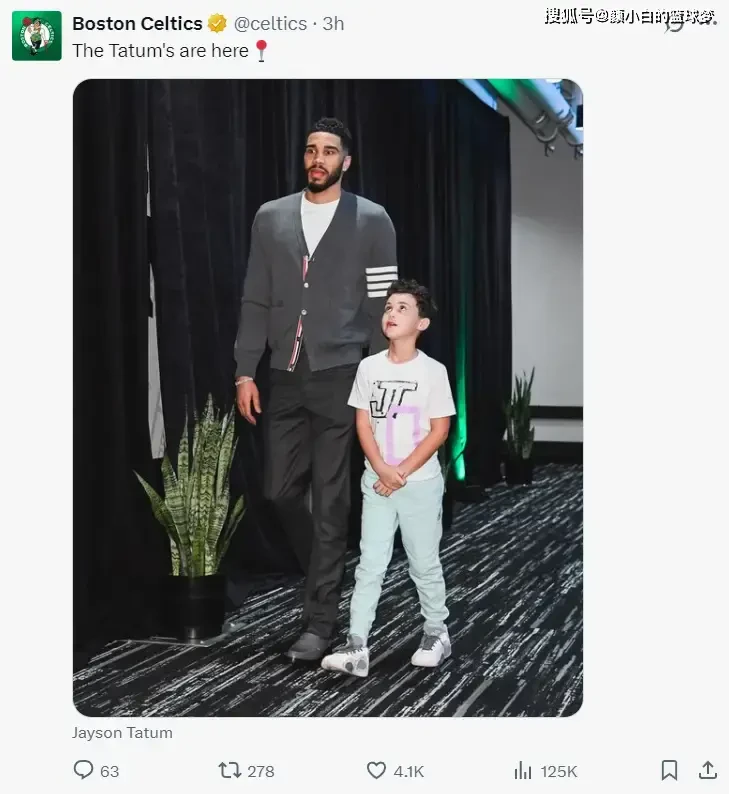This screenshot has width=729, height=794.
Task: Open the Boston Celtics profile avatar
Action: (37, 36)
